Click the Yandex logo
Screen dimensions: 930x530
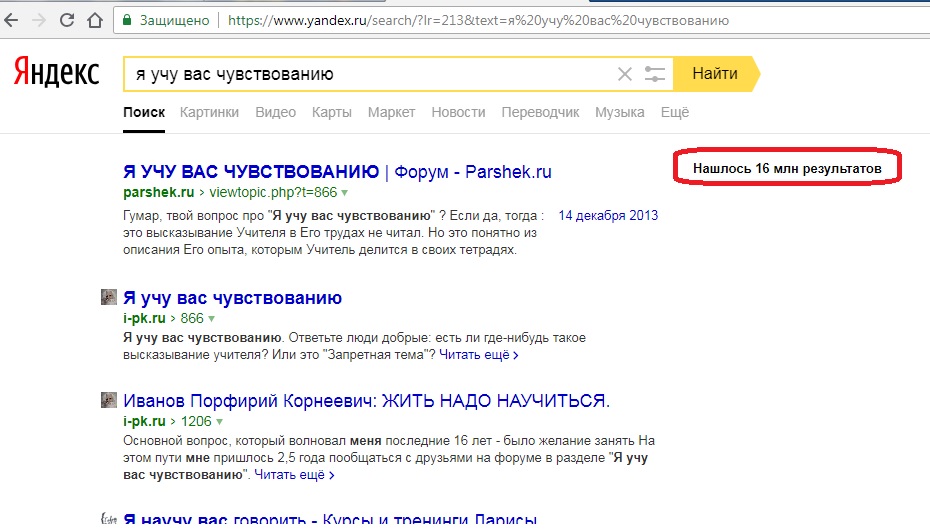pos(56,73)
